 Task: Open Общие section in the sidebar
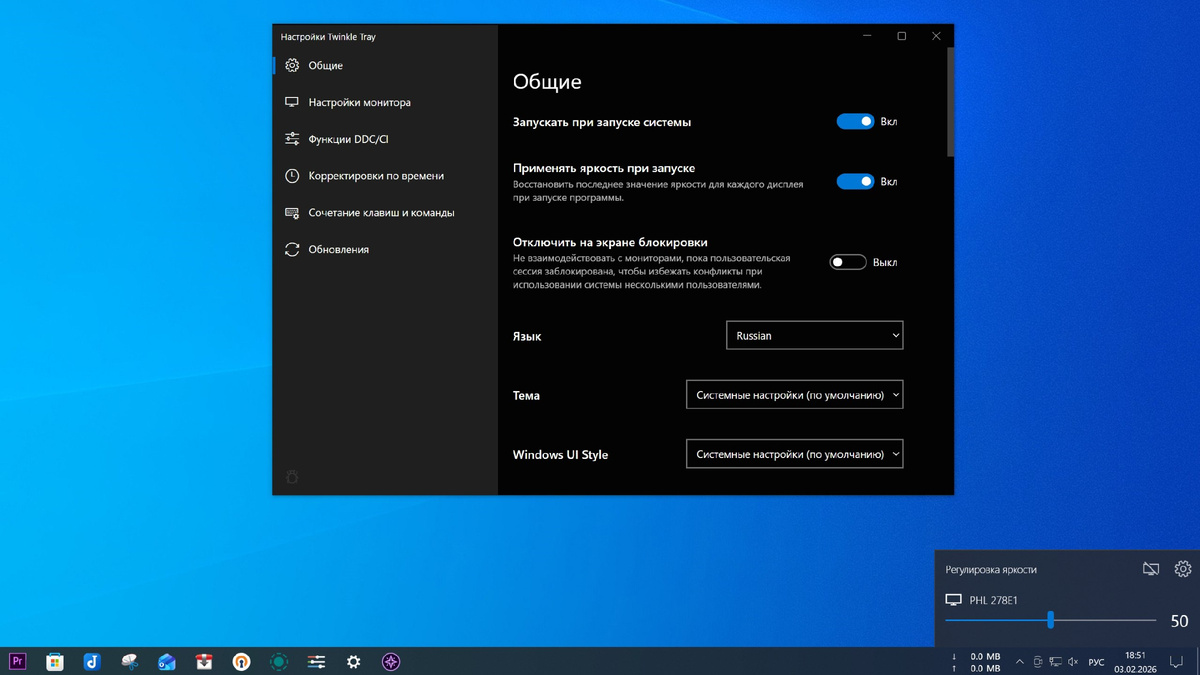coord(385,66)
